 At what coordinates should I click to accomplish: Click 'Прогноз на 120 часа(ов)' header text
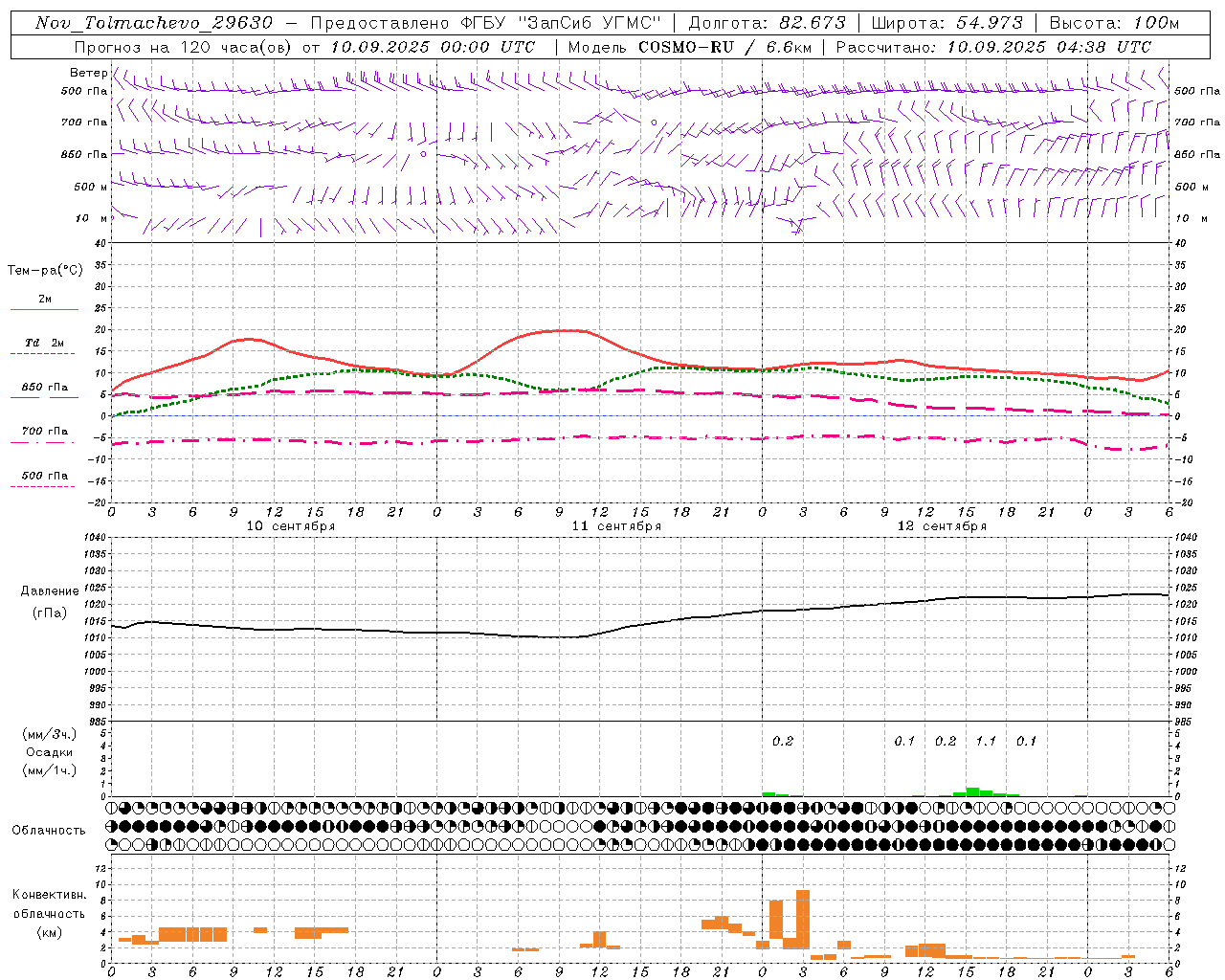coord(183,47)
